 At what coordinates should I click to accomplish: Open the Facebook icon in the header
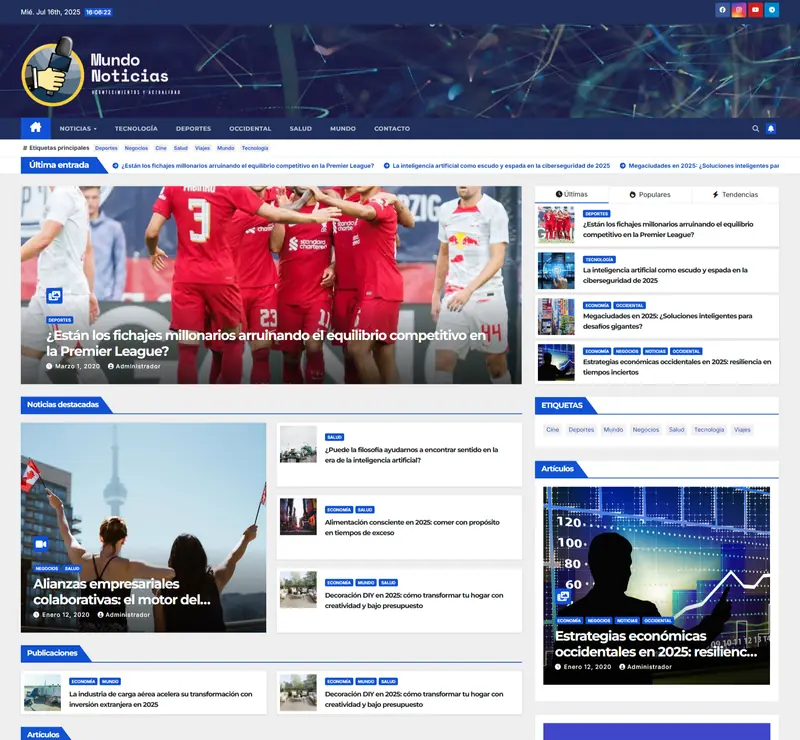point(722,9)
